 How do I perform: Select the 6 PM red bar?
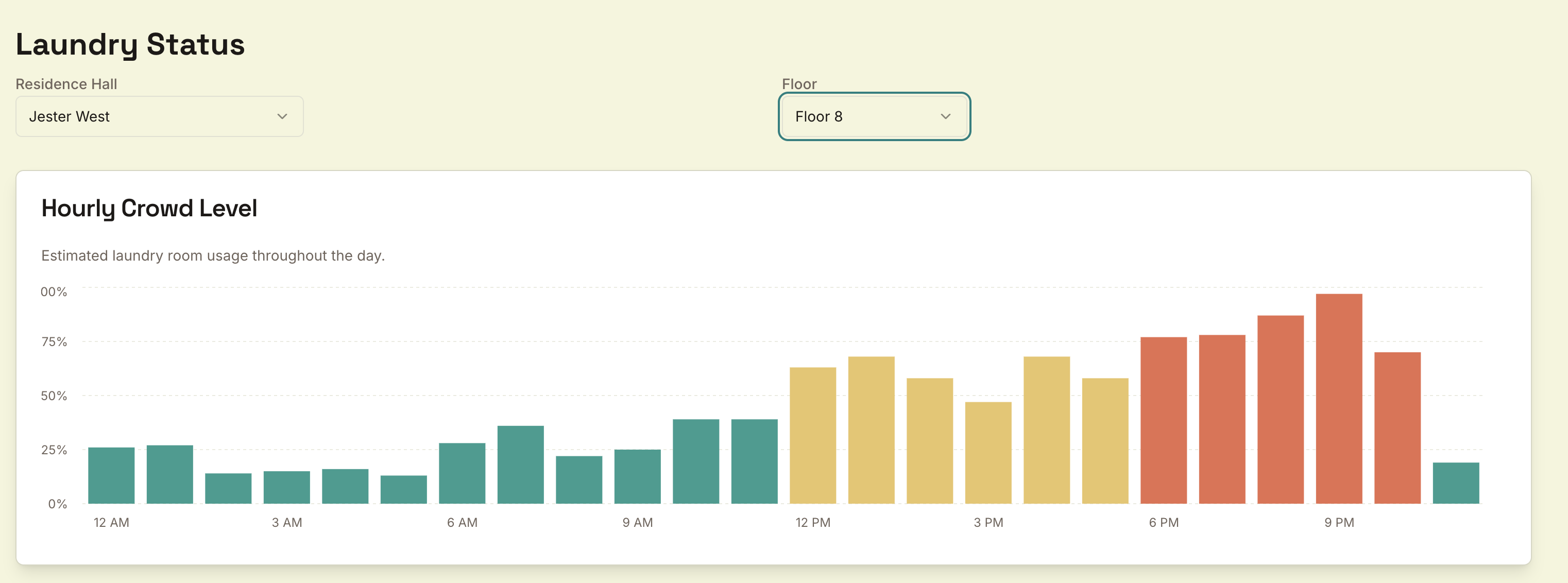point(1163,420)
